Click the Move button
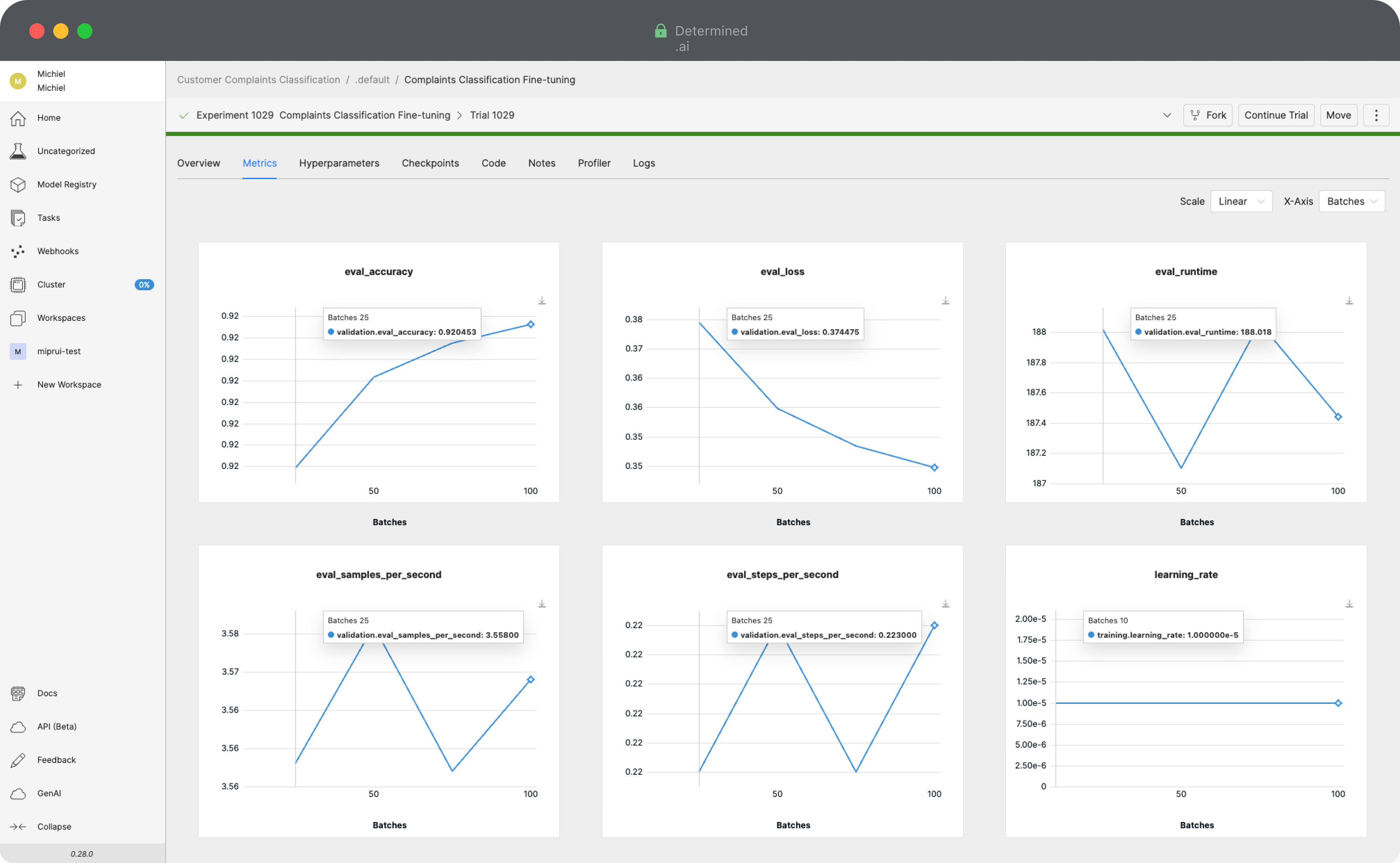1400x863 pixels. click(x=1338, y=115)
